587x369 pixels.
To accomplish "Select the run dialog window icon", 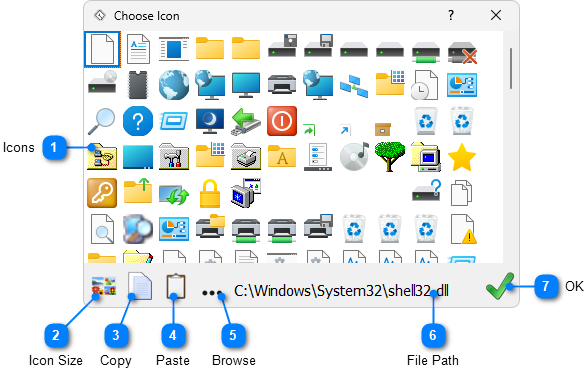I will (174, 121).
